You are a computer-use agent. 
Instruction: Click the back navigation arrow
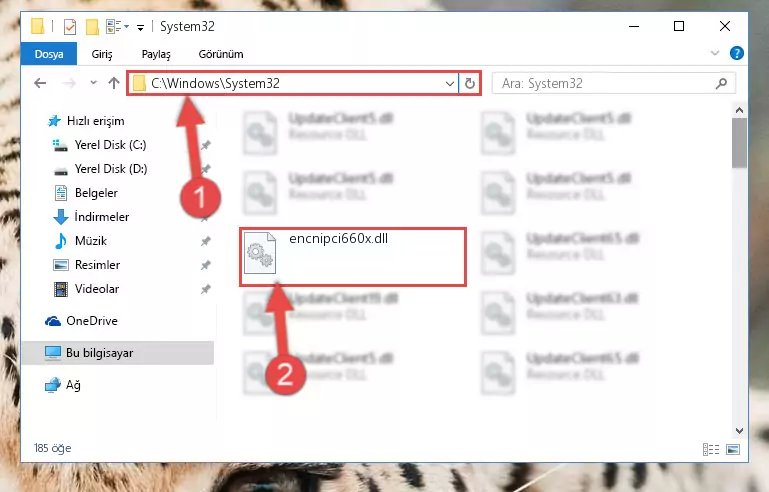pyautogui.click(x=40, y=83)
